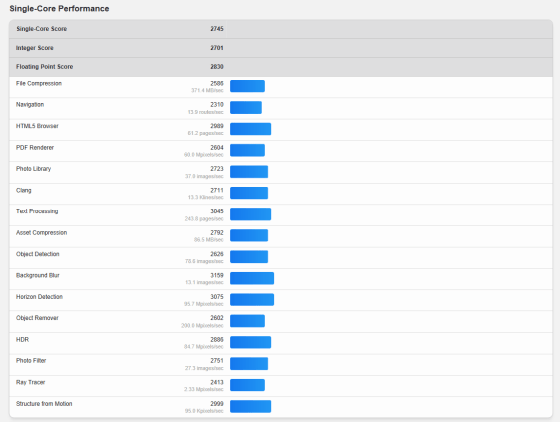Click the Clang result bar
Screen dimensions: 560x422
(249, 193)
